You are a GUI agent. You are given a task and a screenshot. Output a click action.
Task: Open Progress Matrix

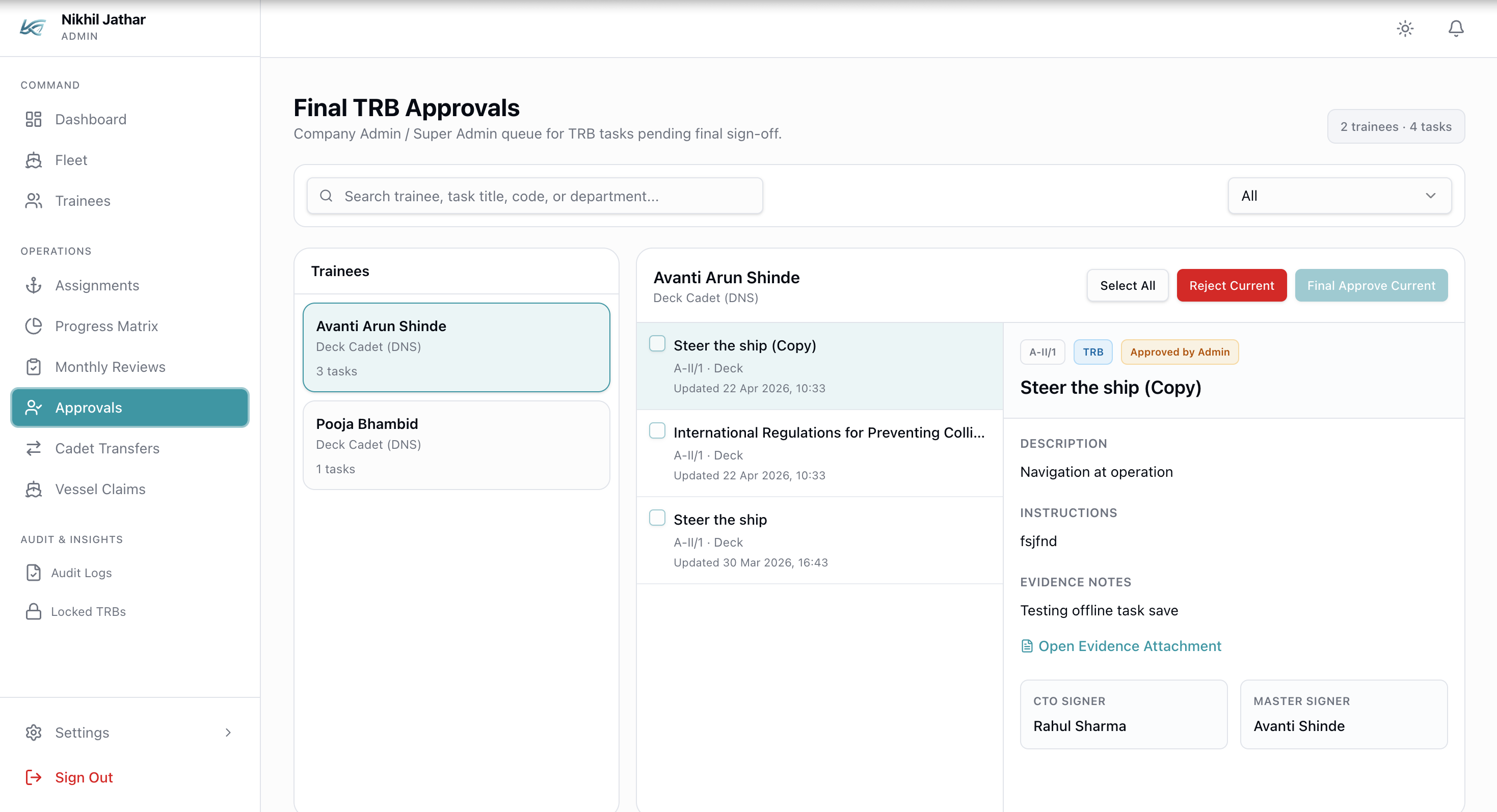130,326
